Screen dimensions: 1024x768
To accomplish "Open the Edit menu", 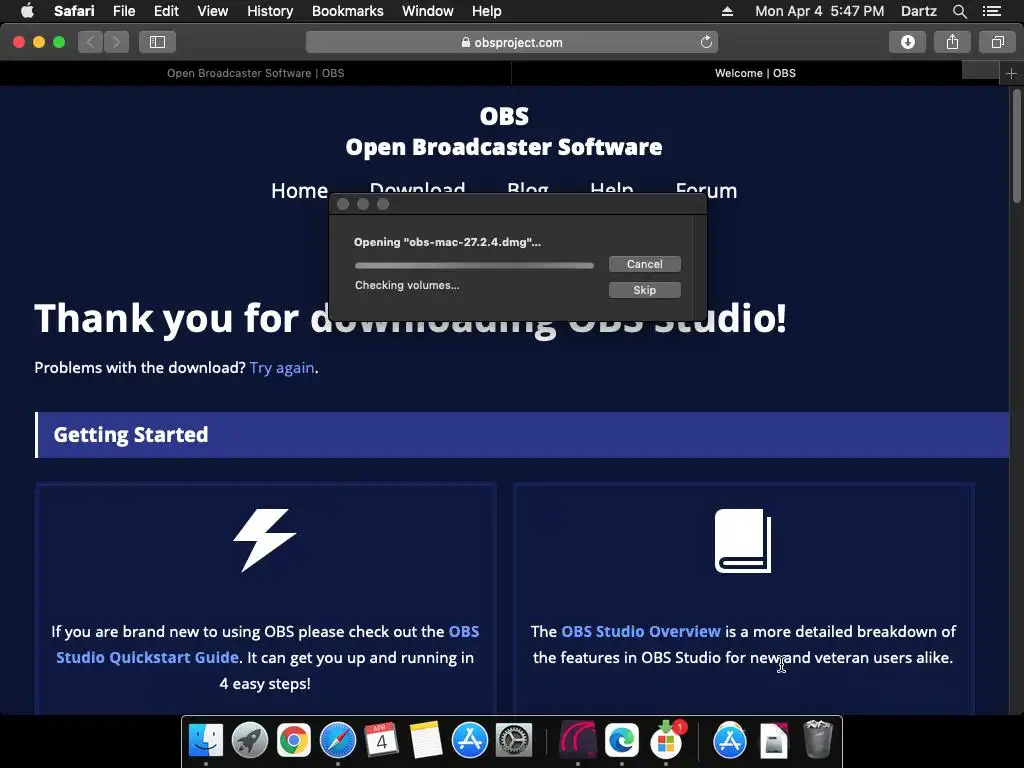I will click(x=166, y=11).
